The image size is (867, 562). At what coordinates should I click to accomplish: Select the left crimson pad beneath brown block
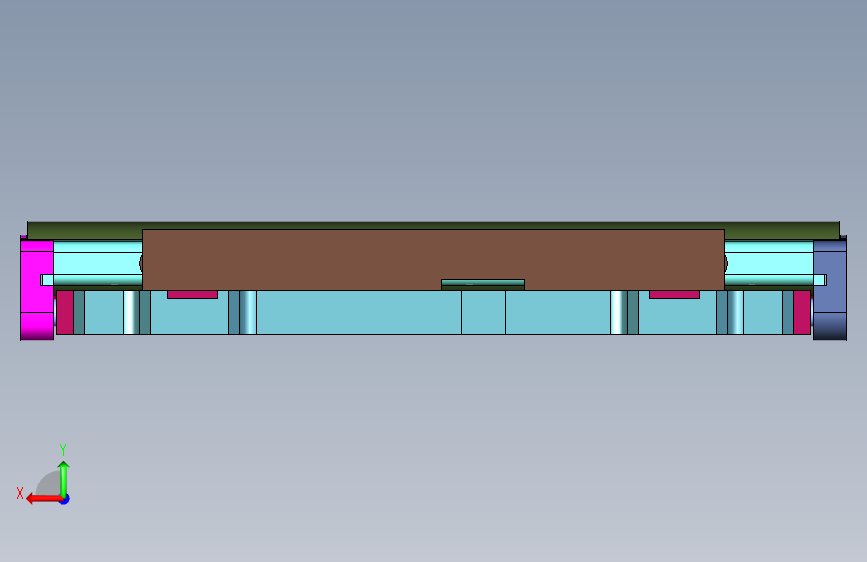pos(192,295)
